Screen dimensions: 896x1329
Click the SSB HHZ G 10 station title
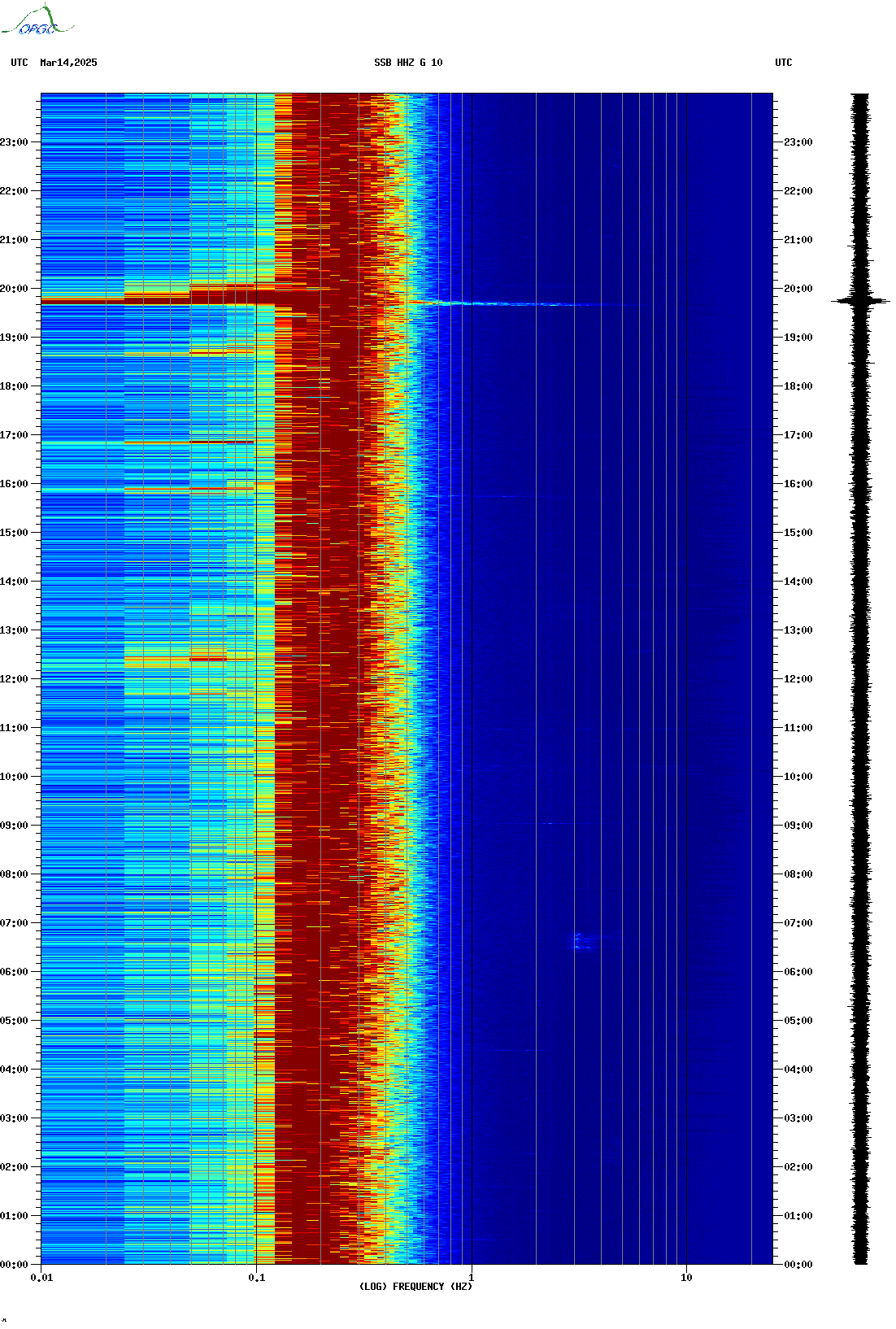point(408,63)
